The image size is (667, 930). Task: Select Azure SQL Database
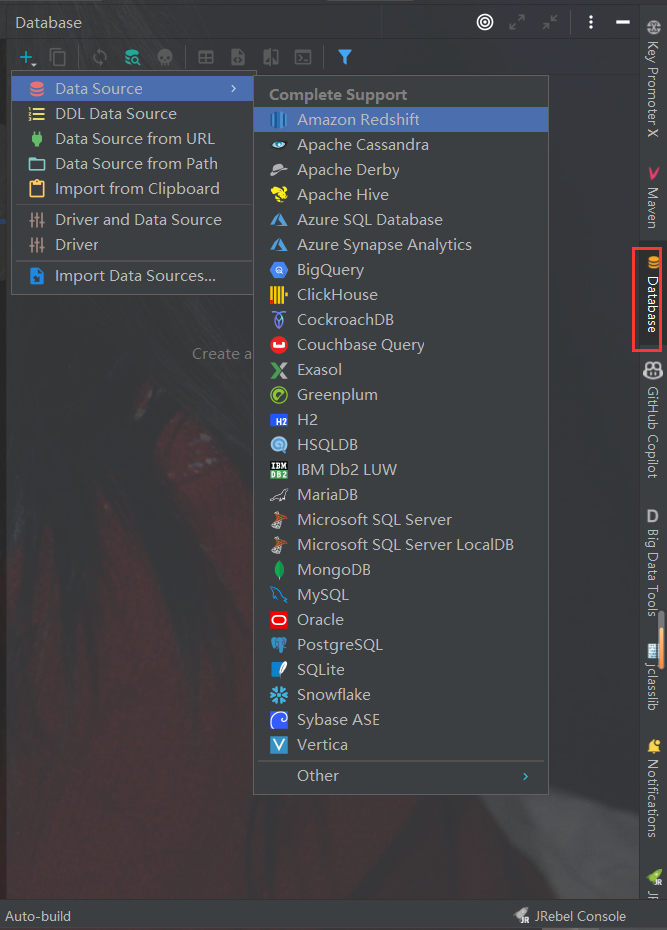click(401, 219)
